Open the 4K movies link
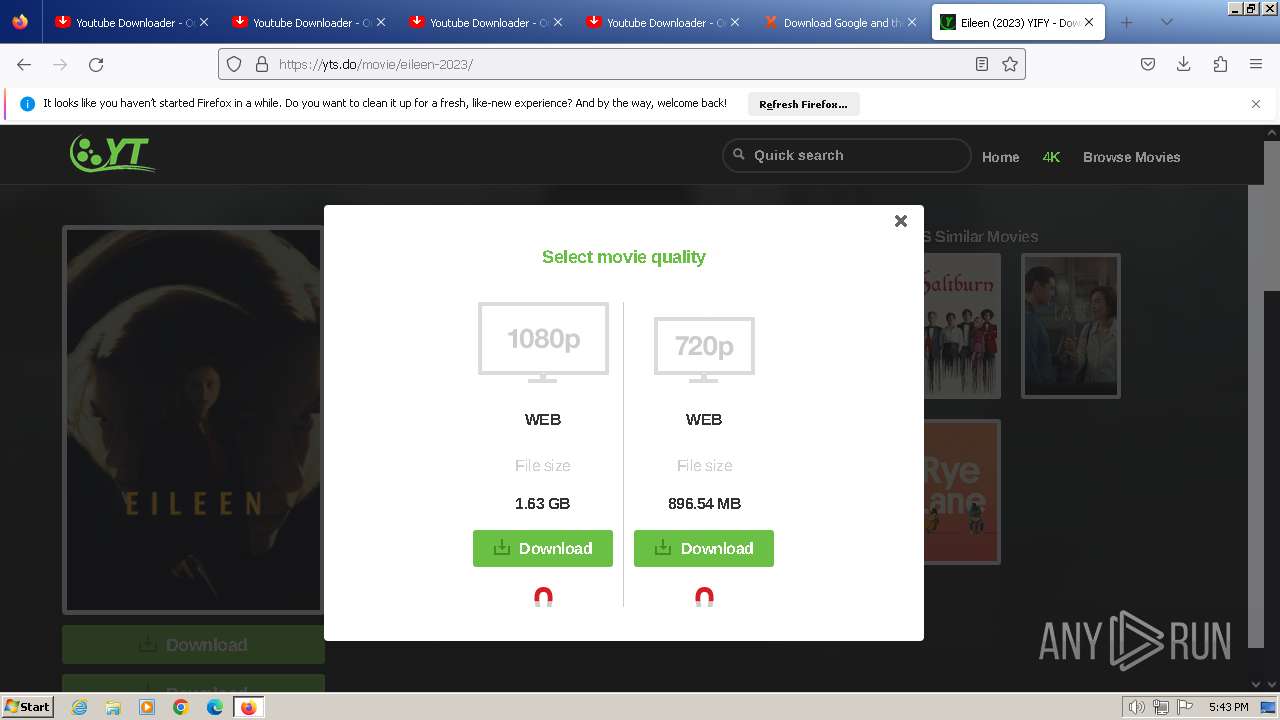The width and height of the screenshot is (1280, 720). [x=1051, y=157]
